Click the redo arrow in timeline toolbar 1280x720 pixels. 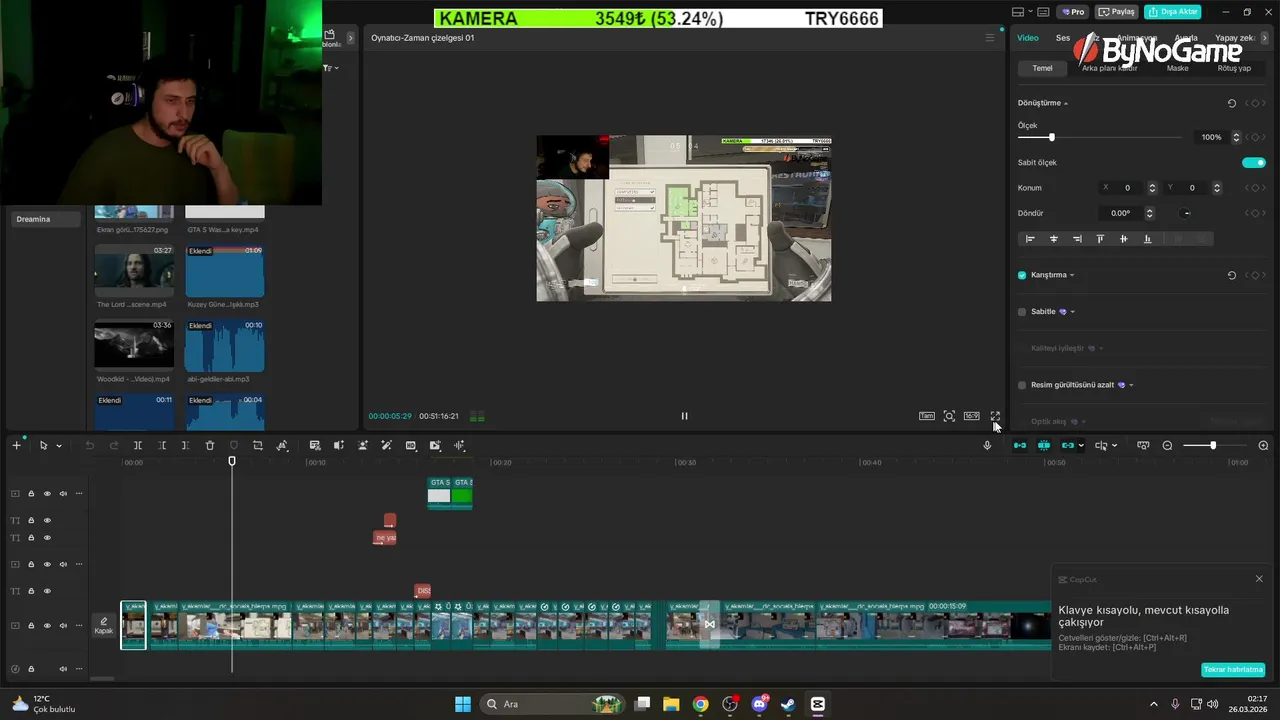[112, 445]
